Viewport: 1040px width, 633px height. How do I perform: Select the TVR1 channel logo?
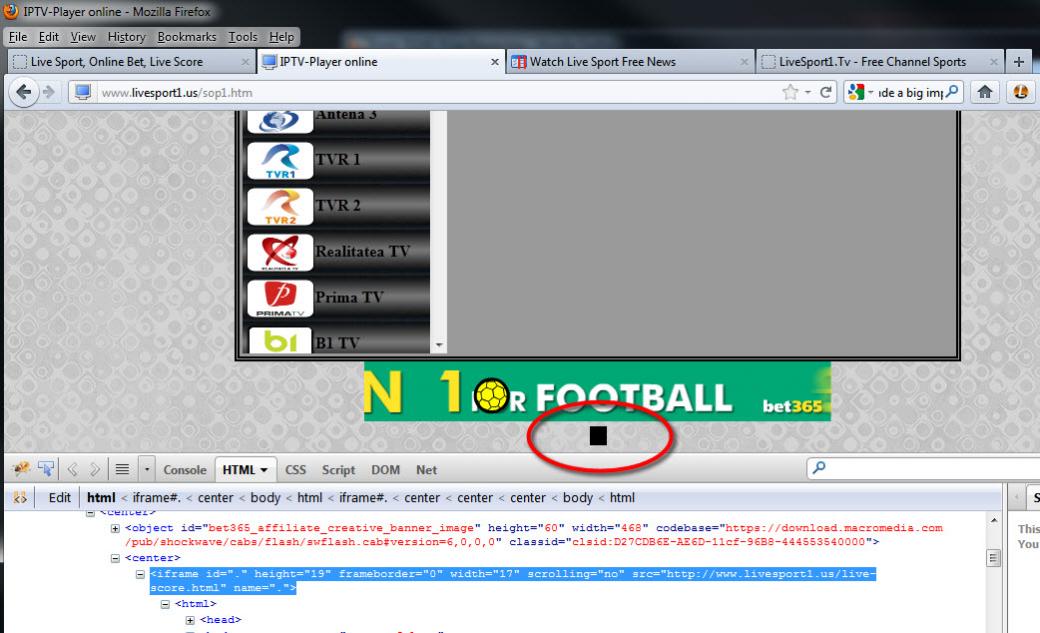point(280,161)
